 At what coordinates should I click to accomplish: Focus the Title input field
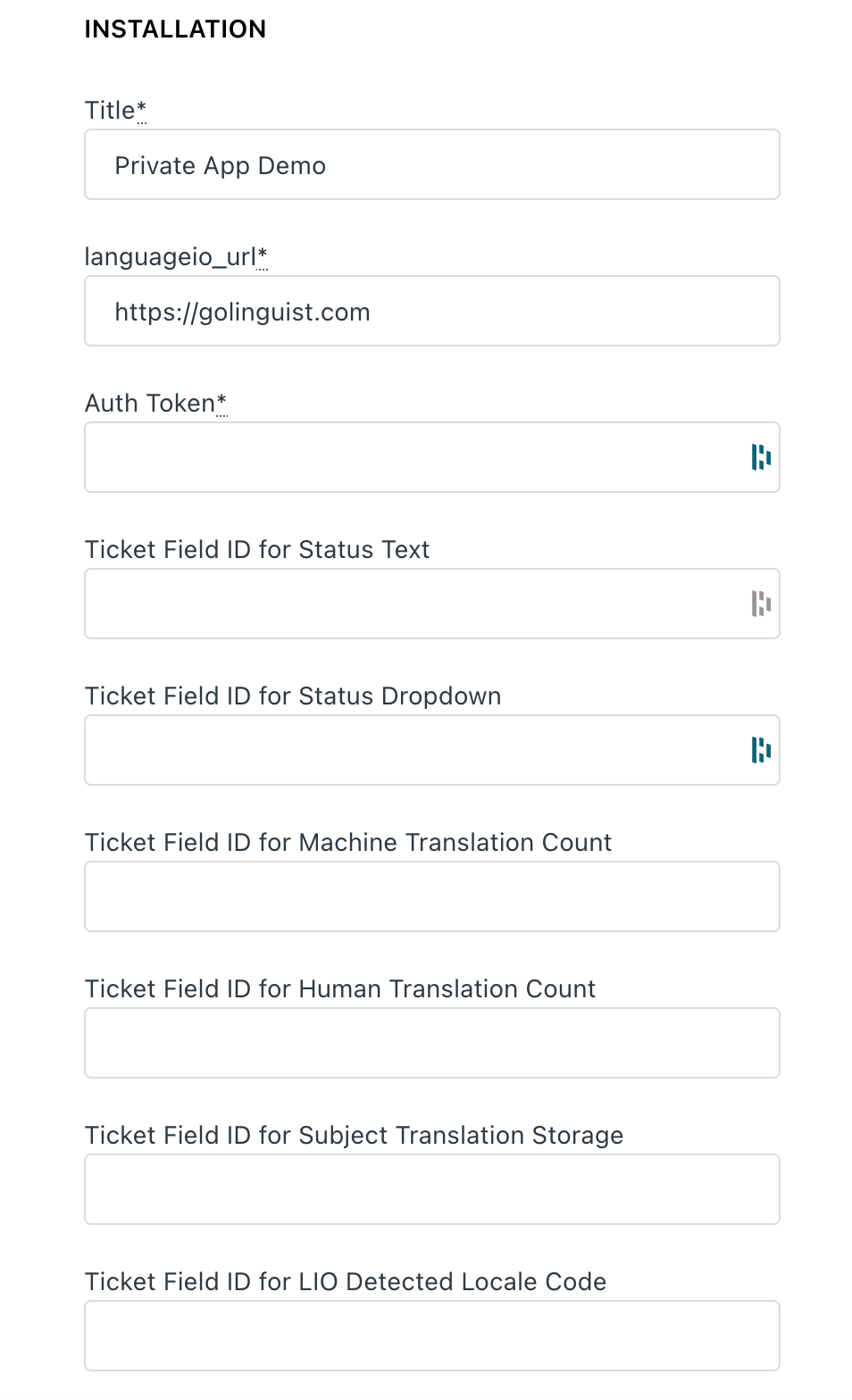(432, 164)
